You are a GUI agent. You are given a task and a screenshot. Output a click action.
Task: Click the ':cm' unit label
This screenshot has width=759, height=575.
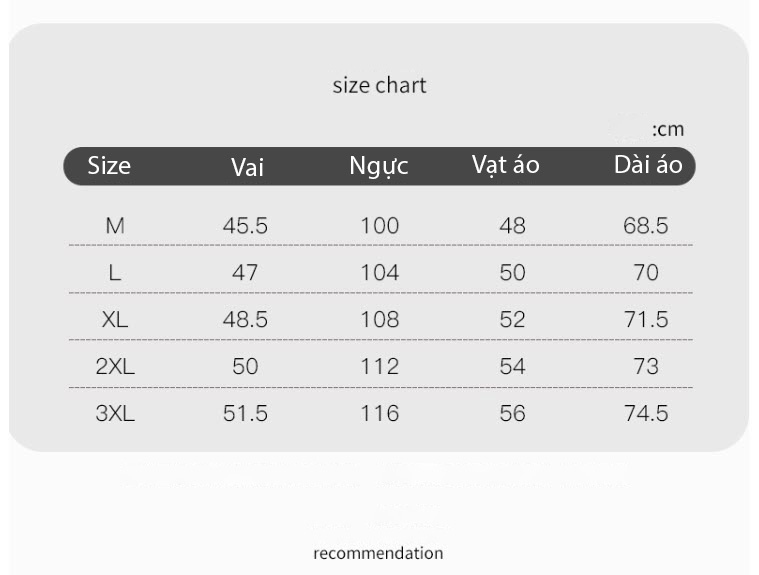click(668, 130)
